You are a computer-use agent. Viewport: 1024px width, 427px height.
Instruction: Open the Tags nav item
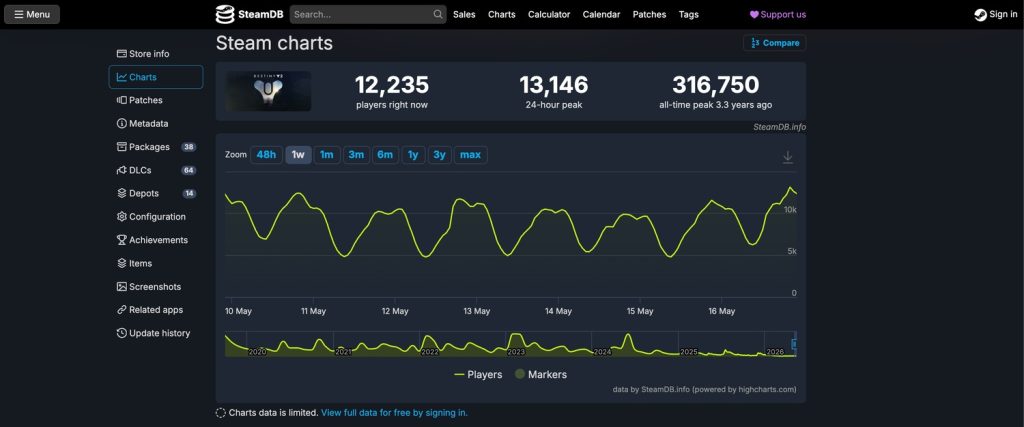688,14
